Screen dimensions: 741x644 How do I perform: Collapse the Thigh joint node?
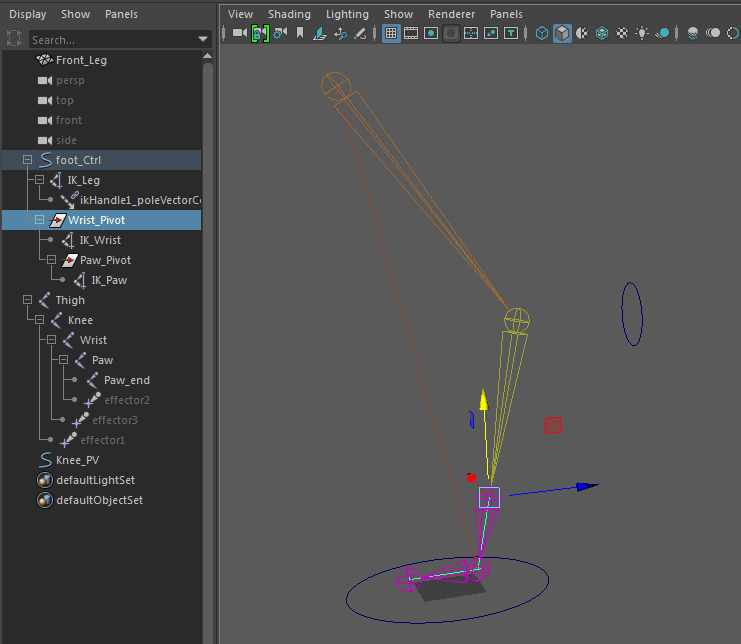27,300
